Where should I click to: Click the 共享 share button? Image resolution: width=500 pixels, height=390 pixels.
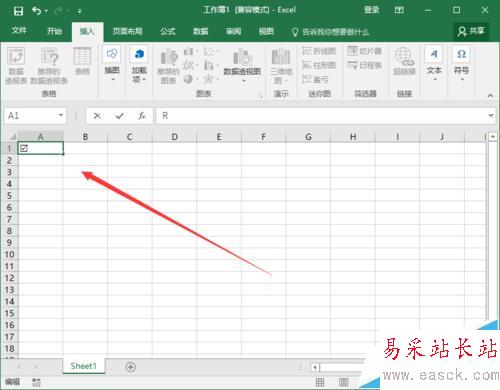[471, 31]
